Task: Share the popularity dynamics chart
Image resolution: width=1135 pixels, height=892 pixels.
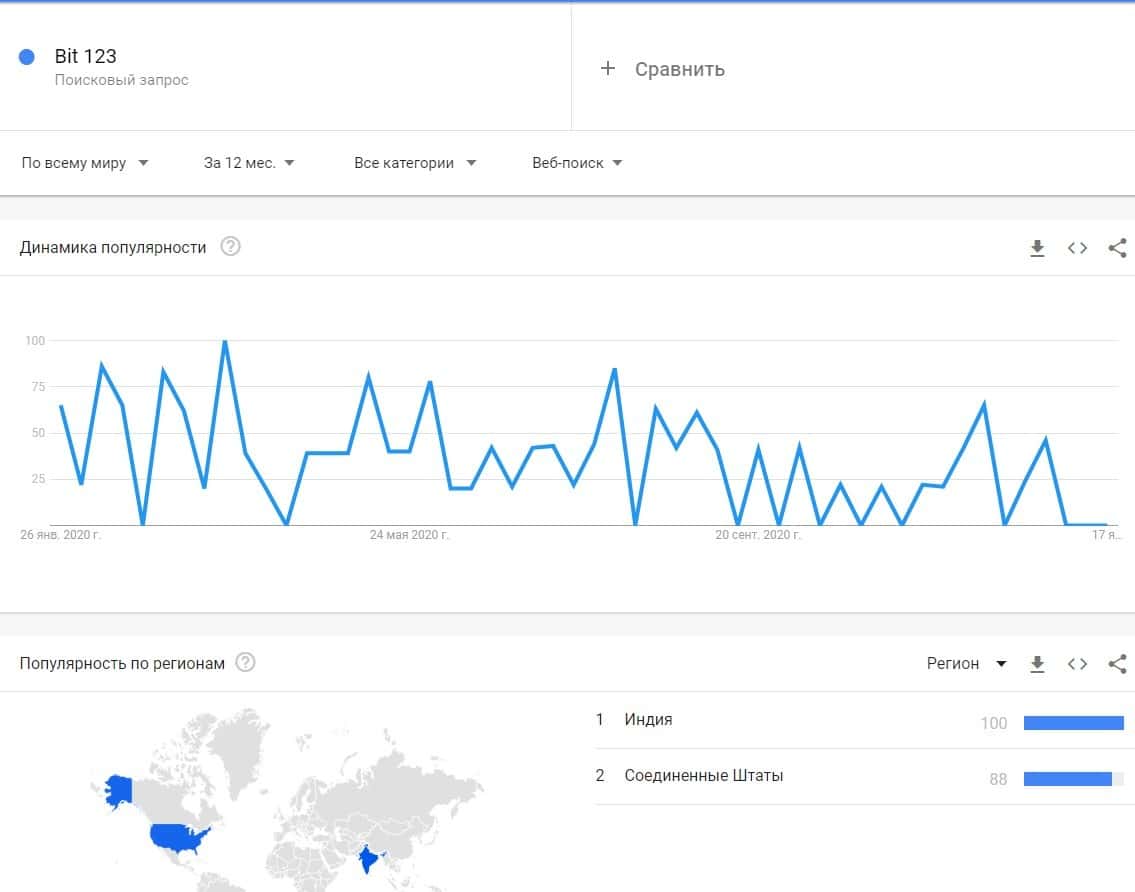Action: (x=1117, y=248)
